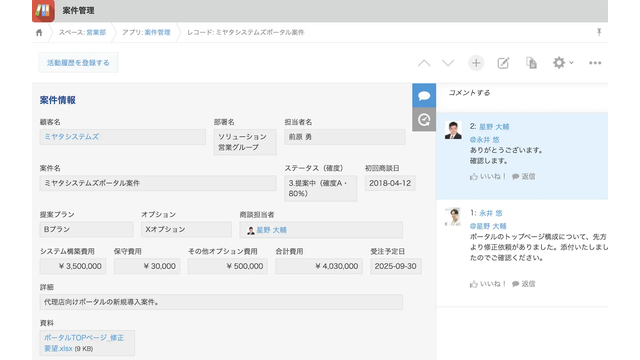Like comment 1 with いいね！
The image size is (640, 360).
click(488, 284)
